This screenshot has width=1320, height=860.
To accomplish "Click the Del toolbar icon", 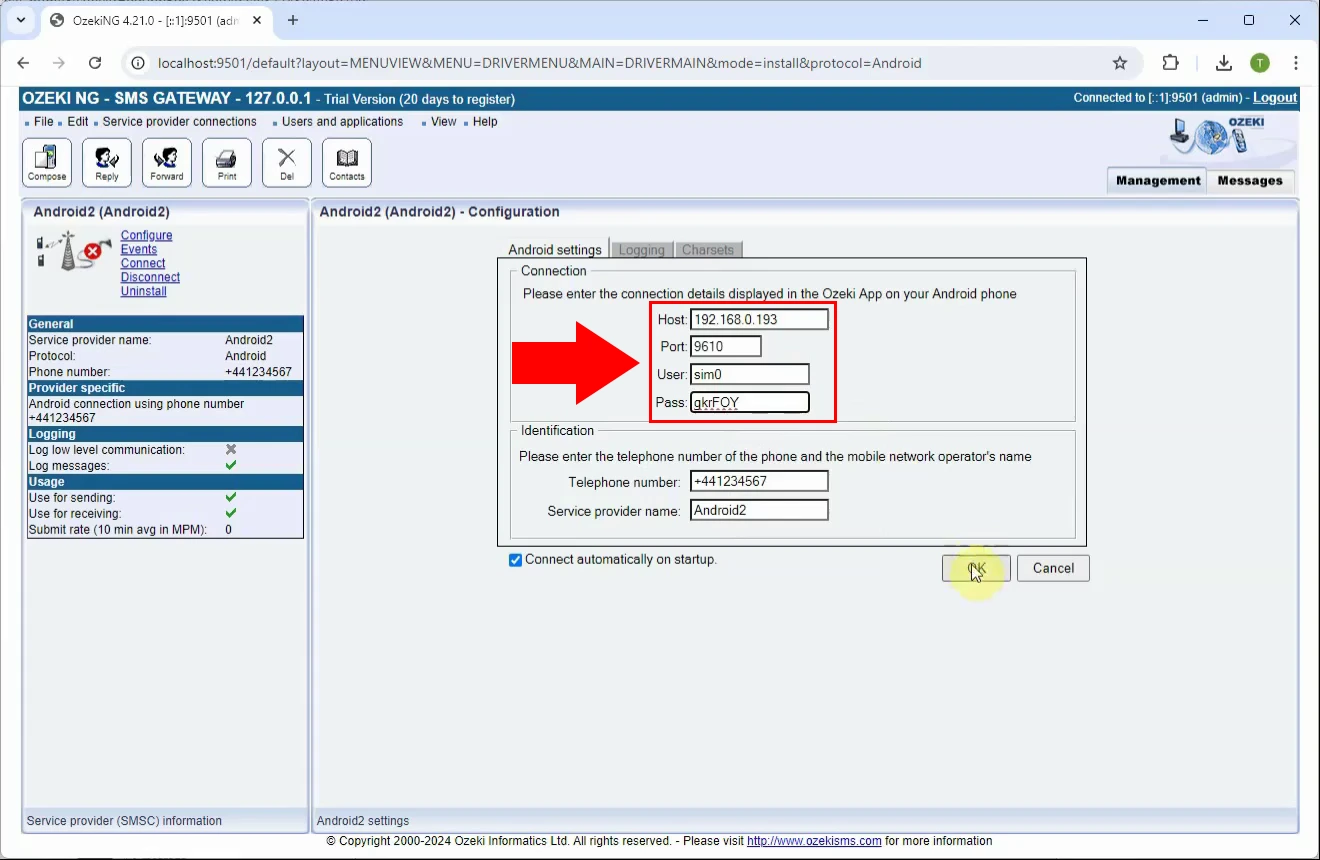I will click(287, 162).
